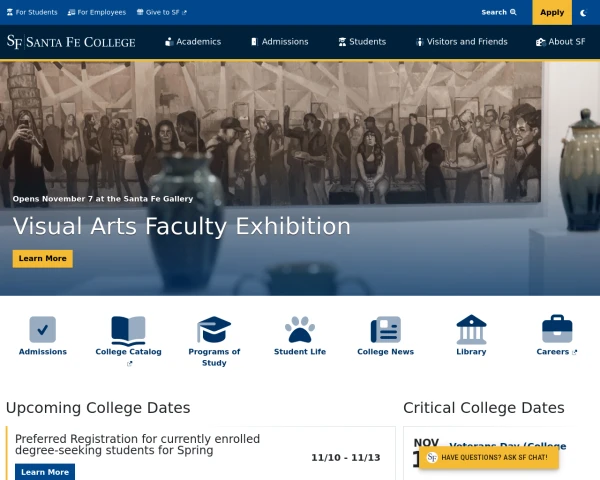This screenshot has height=480, width=600.
Task: Select Students in the main navigation
Action: pos(362,42)
